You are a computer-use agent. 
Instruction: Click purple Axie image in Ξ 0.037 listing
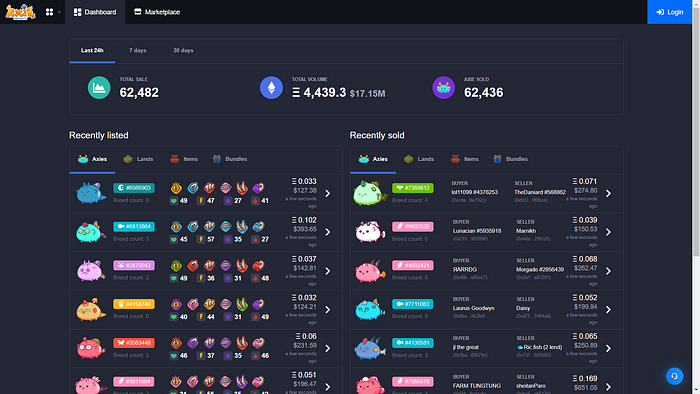tap(91, 271)
